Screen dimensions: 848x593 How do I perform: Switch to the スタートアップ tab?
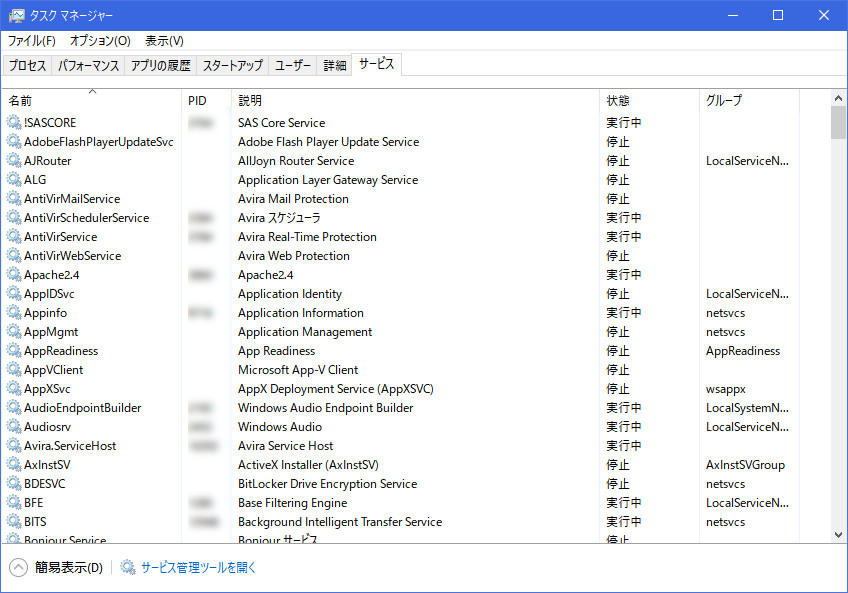point(233,66)
